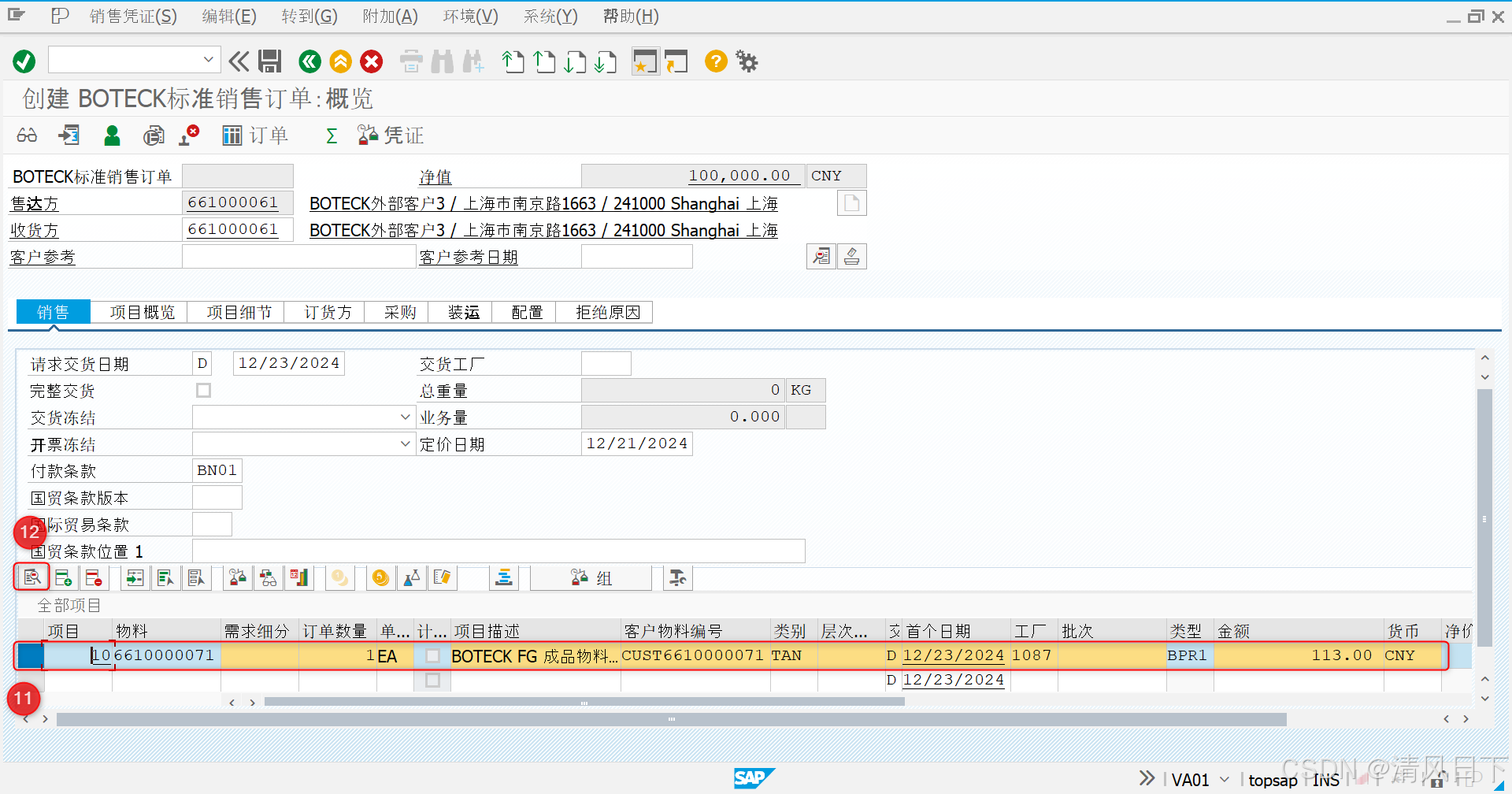
Task: Click the Save floppy disk icon
Action: 270,61
